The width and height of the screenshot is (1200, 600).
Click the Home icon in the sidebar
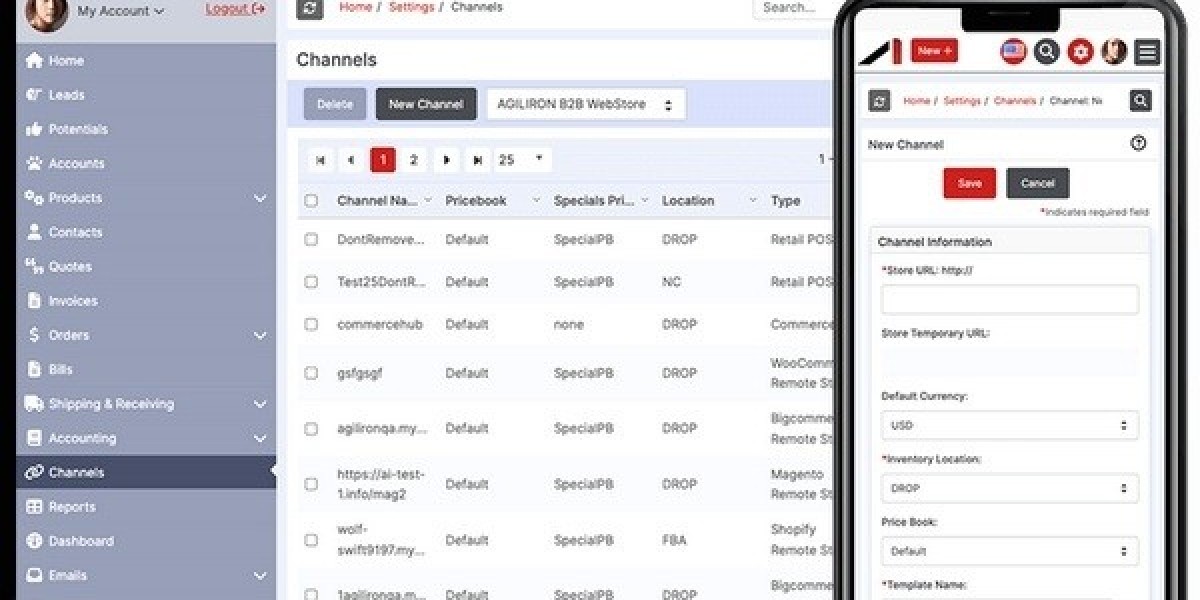pos(34,61)
